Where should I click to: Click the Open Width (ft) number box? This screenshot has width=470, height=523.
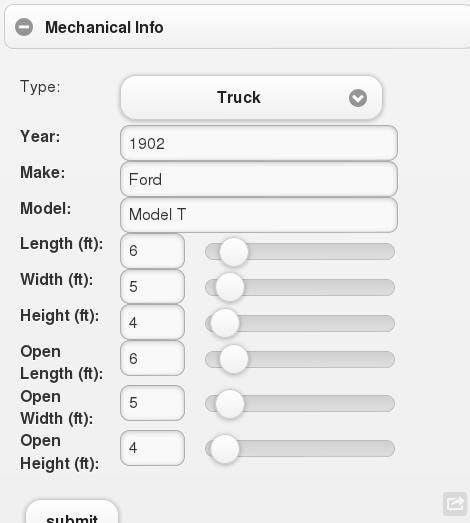152,403
